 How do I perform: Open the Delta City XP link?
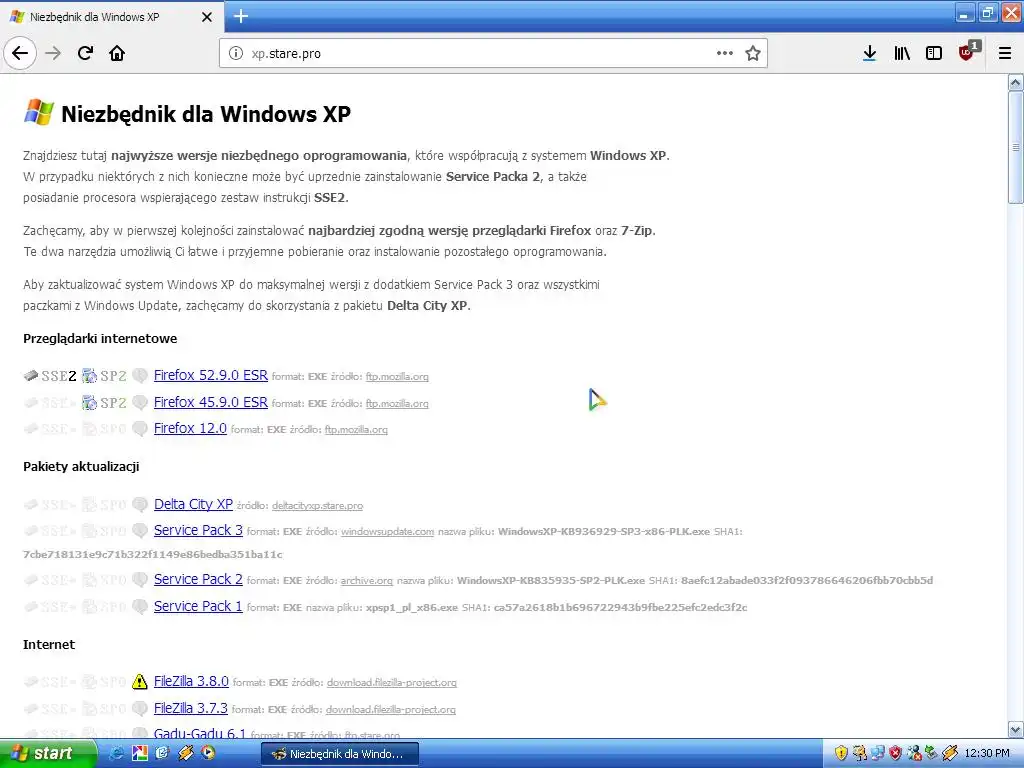[x=193, y=504]
